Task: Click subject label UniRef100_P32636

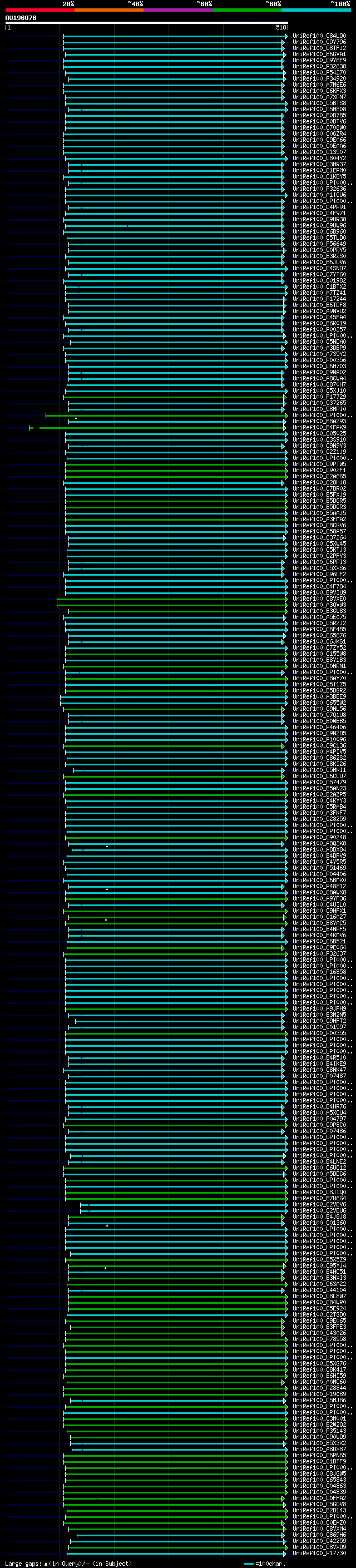Action: pyautogui.click(x=319, y=189)
